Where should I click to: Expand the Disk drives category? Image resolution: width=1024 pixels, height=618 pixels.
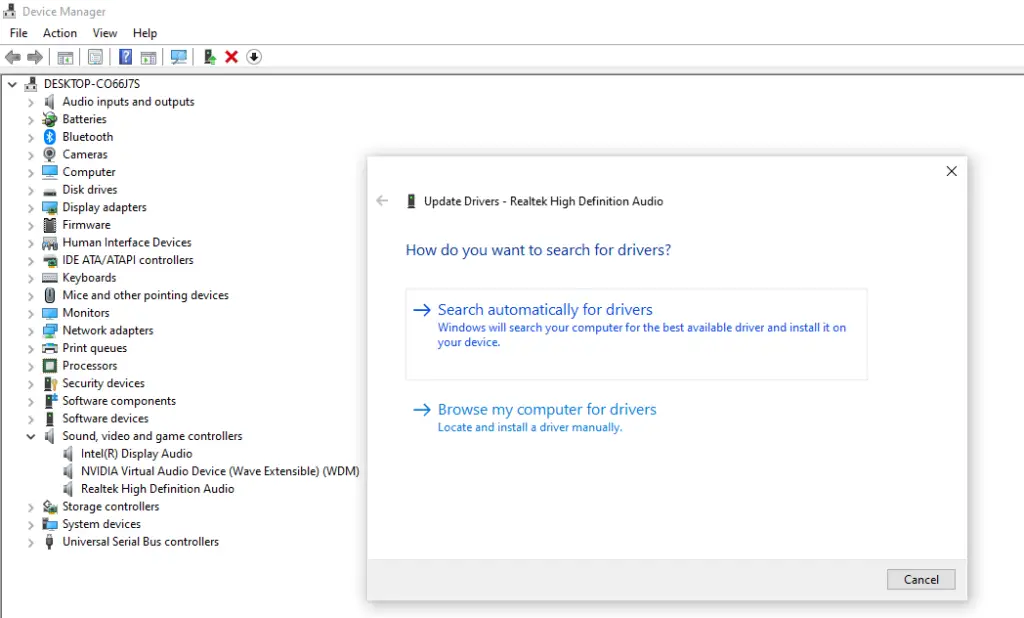[31, 190]
